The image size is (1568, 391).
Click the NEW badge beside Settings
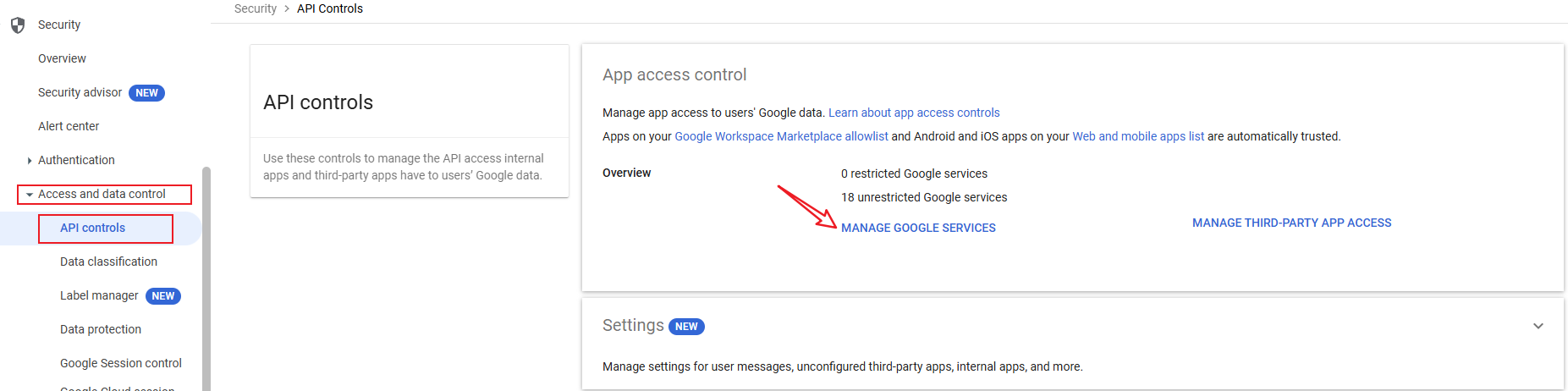coord(686,327)
